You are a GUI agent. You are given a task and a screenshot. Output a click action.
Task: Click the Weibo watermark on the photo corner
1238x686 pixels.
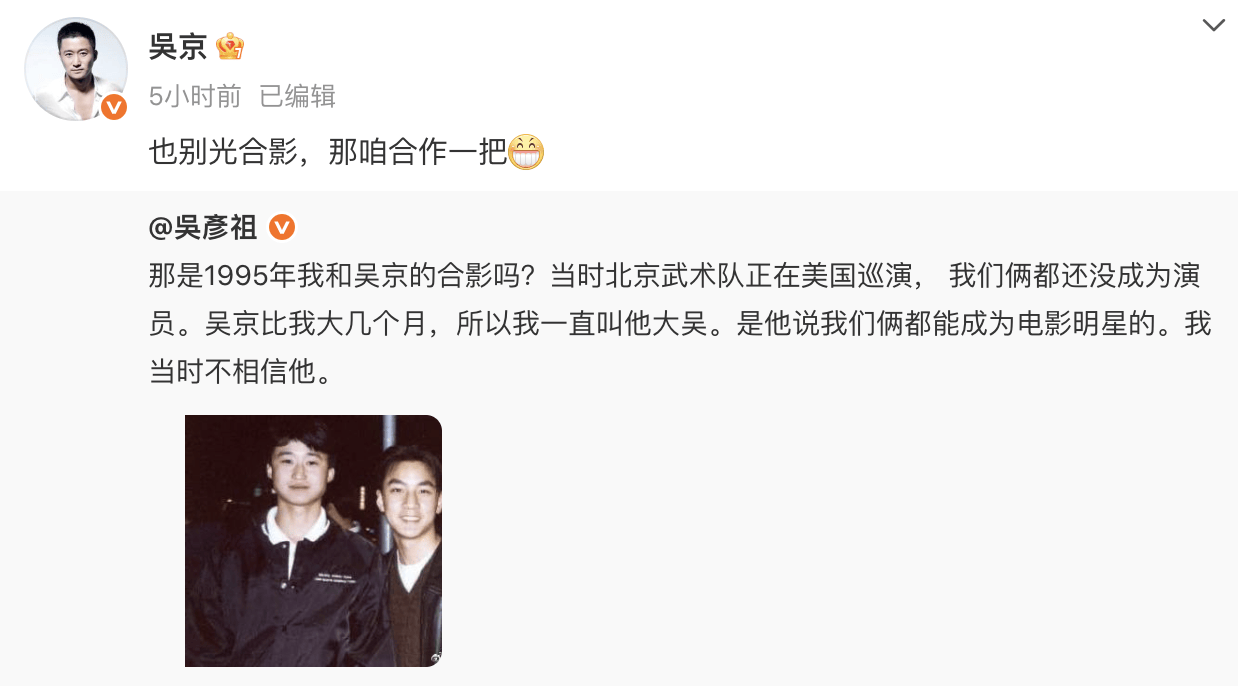click(434, 659)
